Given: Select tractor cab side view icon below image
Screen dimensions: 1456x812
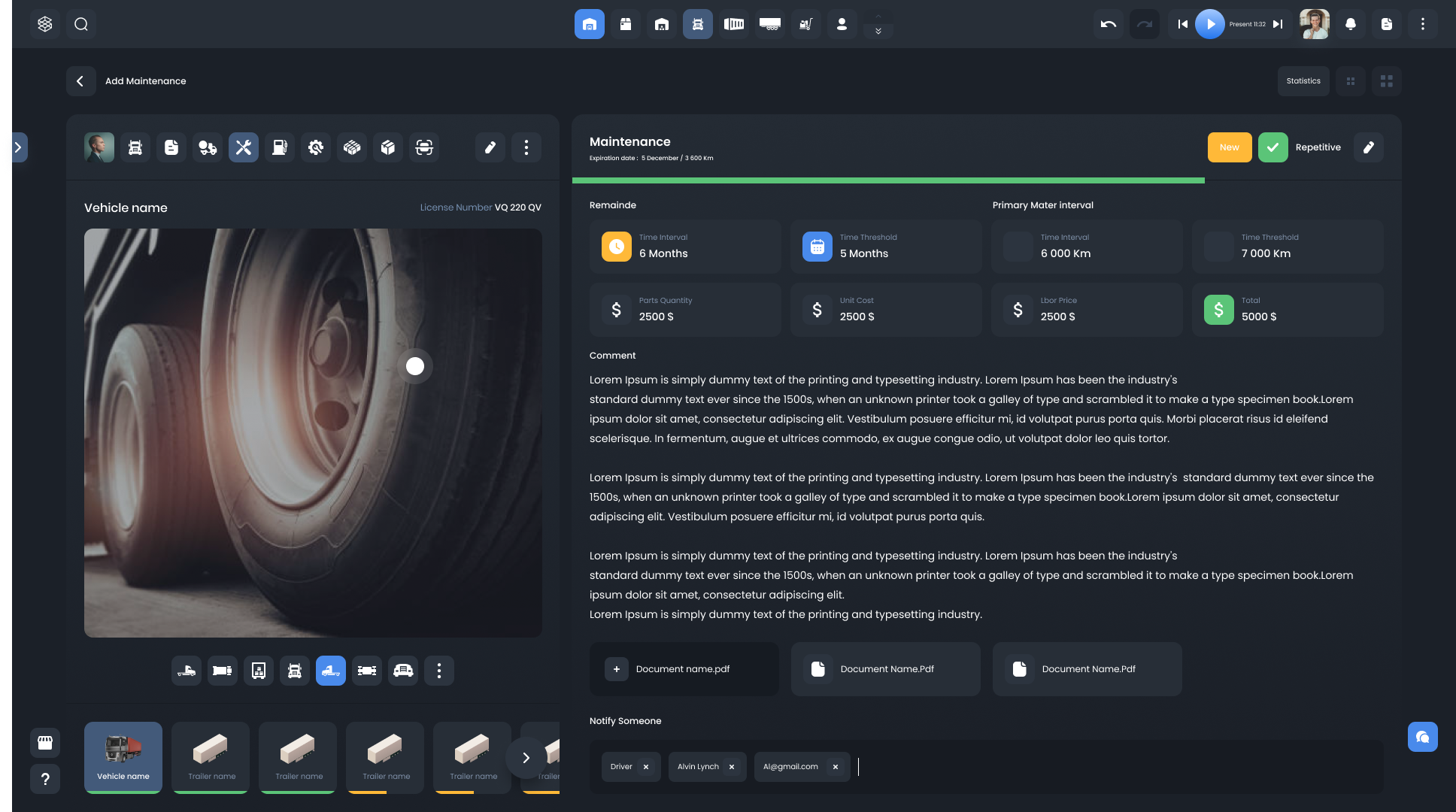Looking at the screenshot, I should 187,671.
